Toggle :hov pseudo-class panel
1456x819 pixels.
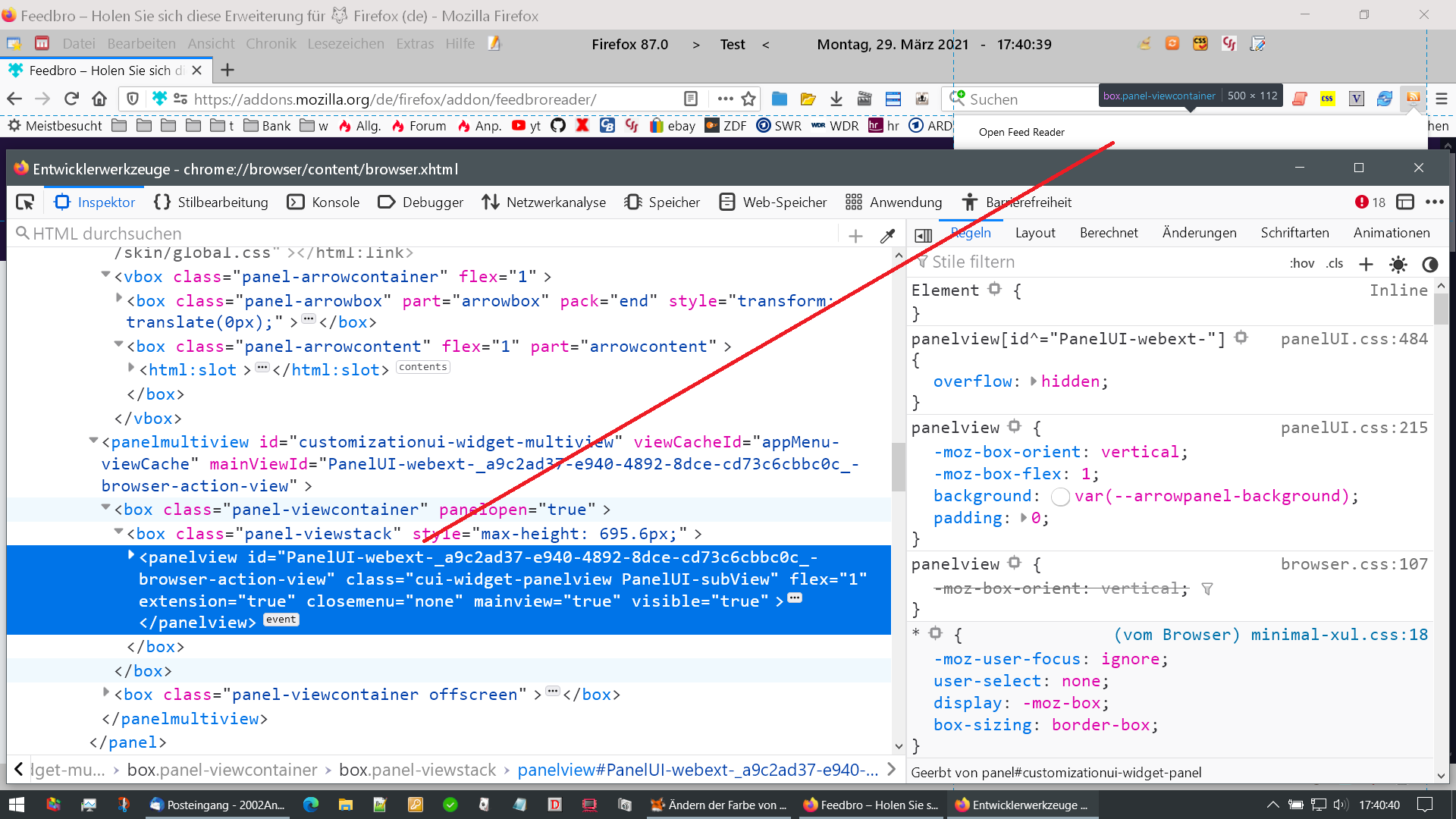[1301, 264]
